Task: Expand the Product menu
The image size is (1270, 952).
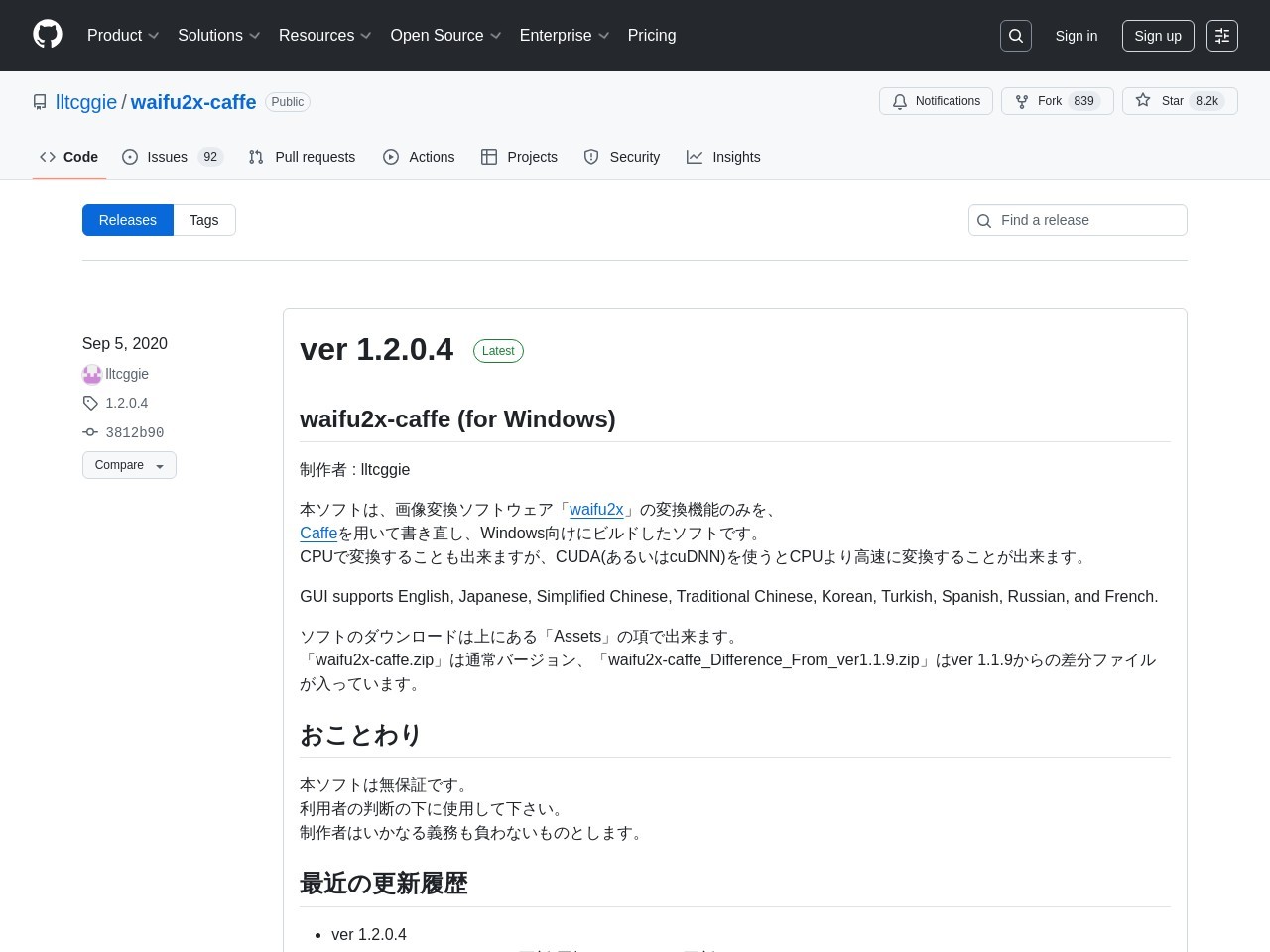Action: tap(123, 35)
